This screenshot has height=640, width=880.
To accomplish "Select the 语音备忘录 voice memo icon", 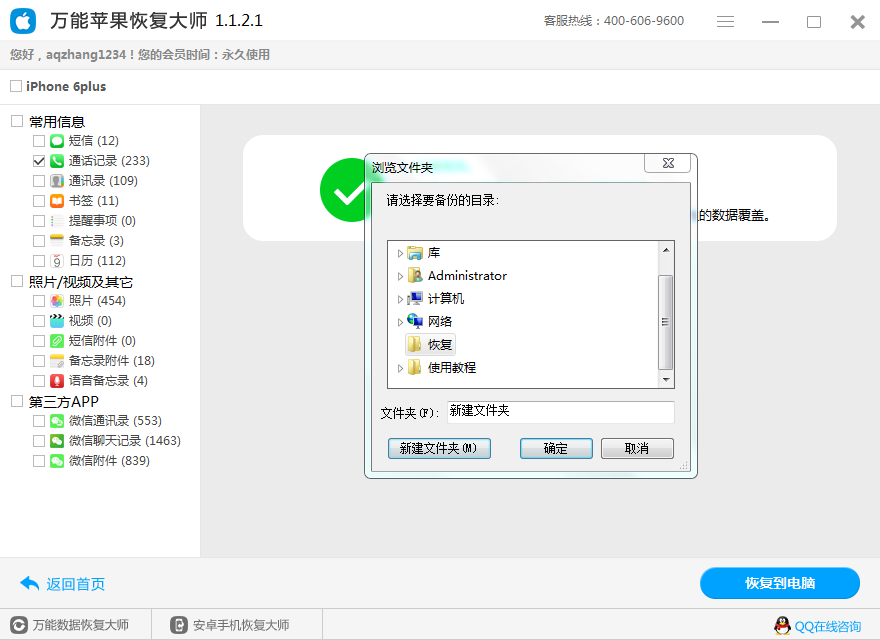I will (55, 380).
